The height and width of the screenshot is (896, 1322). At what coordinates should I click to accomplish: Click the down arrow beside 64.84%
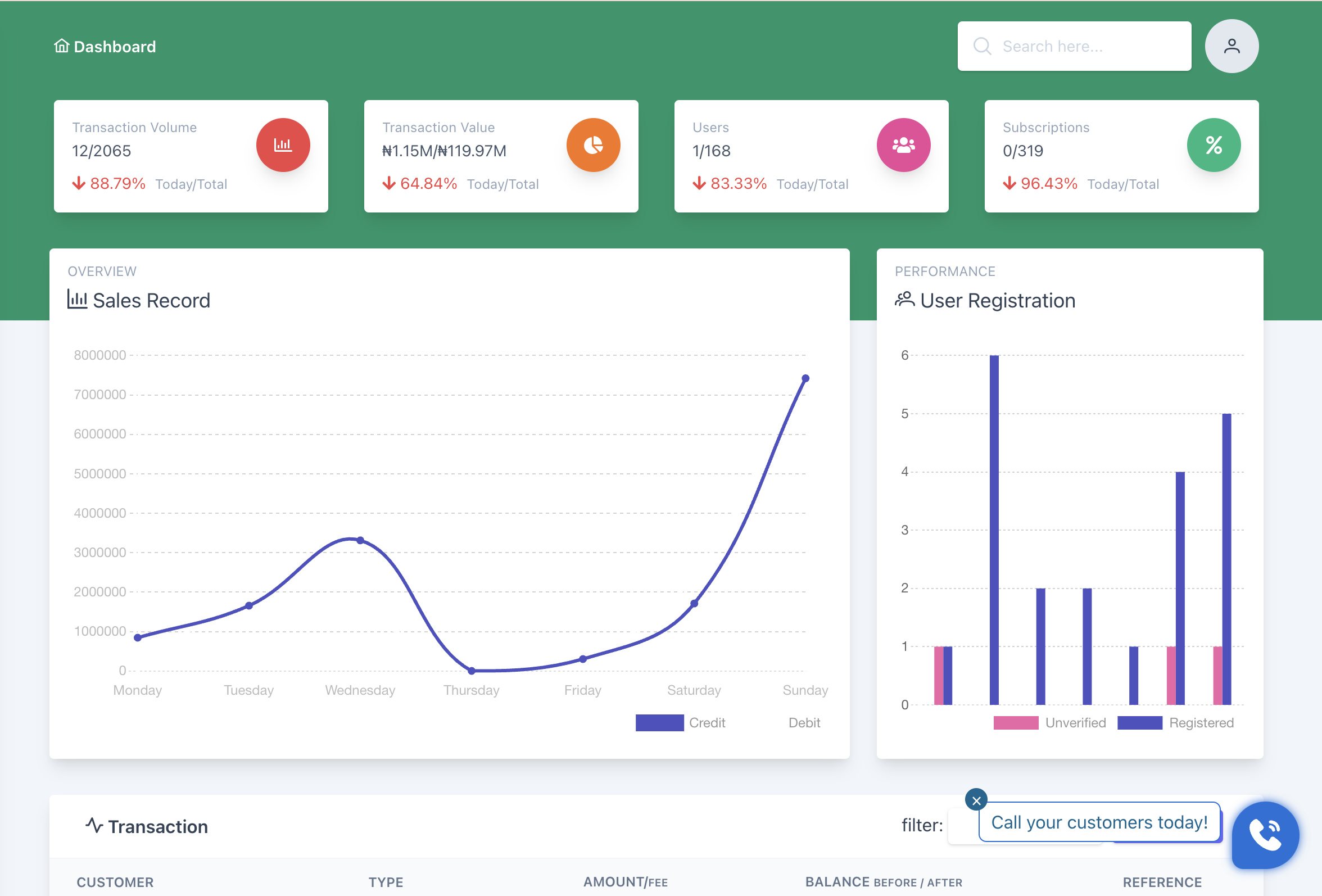point(388,183)
